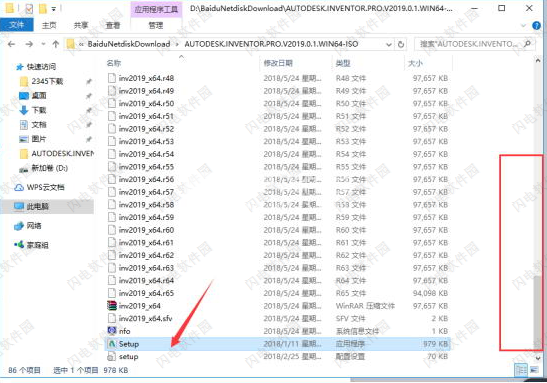Click the Back navigation arrow
Screen dimensions: 547x383
[12, 44]
